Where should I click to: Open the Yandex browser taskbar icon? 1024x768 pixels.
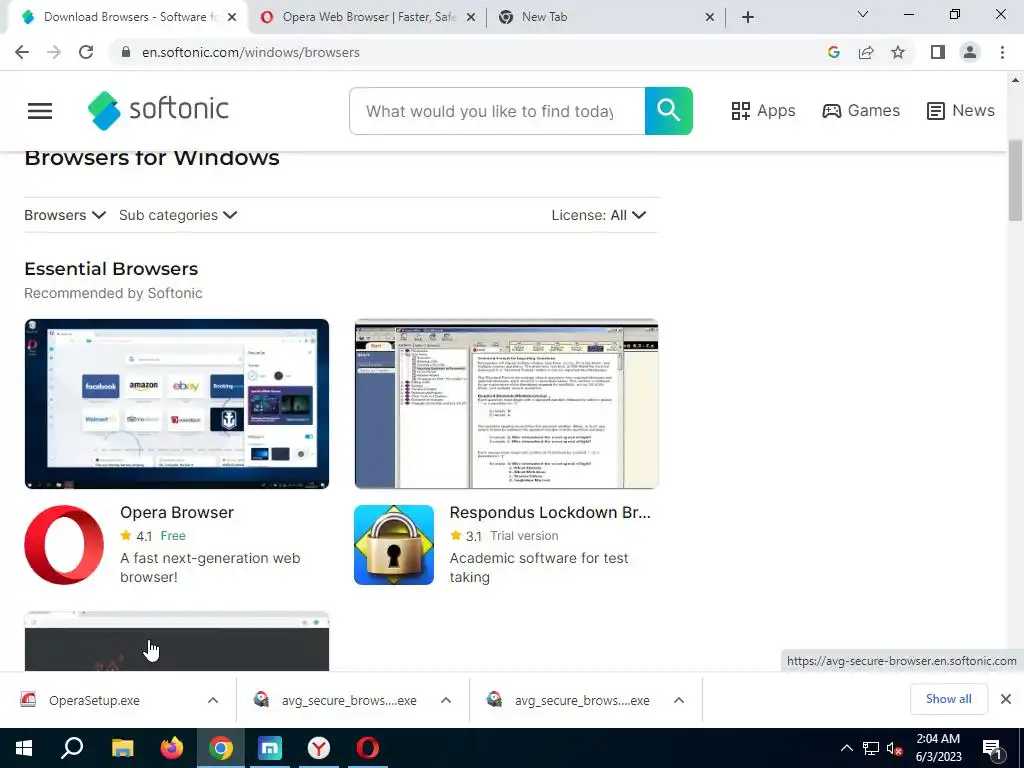(x=319, y=748)
